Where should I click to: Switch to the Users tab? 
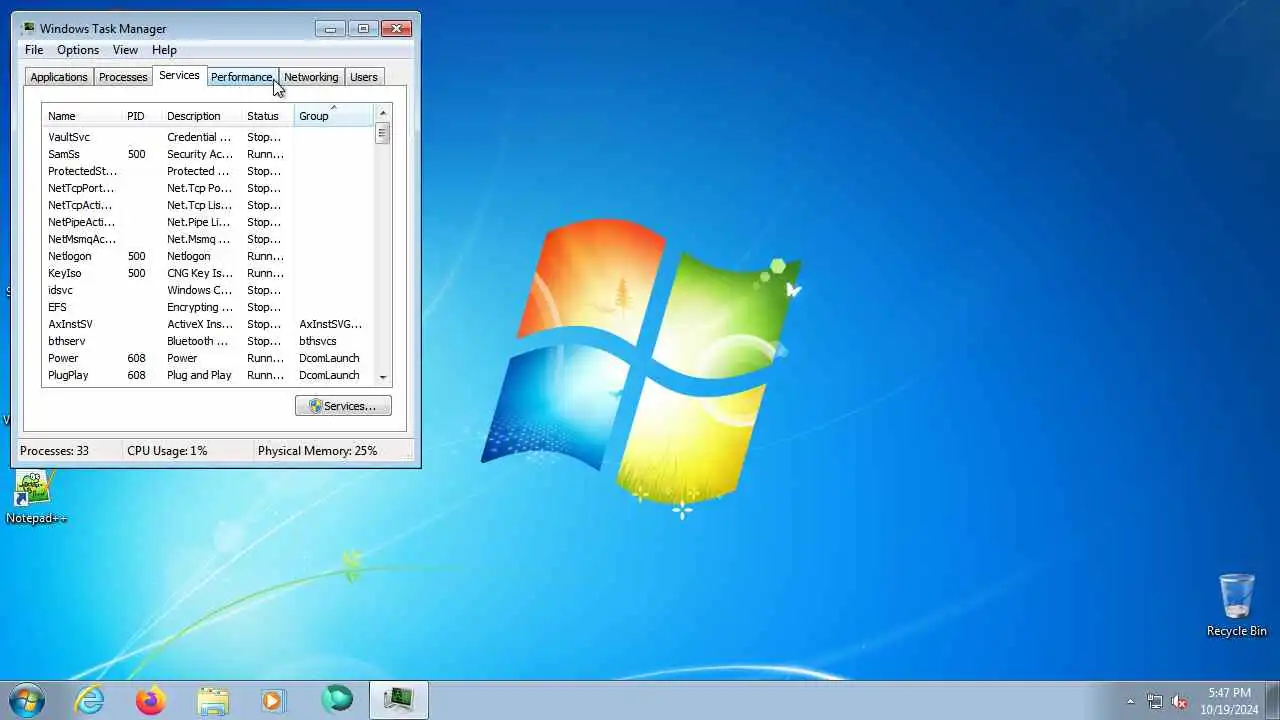click(x=364, y=77)
